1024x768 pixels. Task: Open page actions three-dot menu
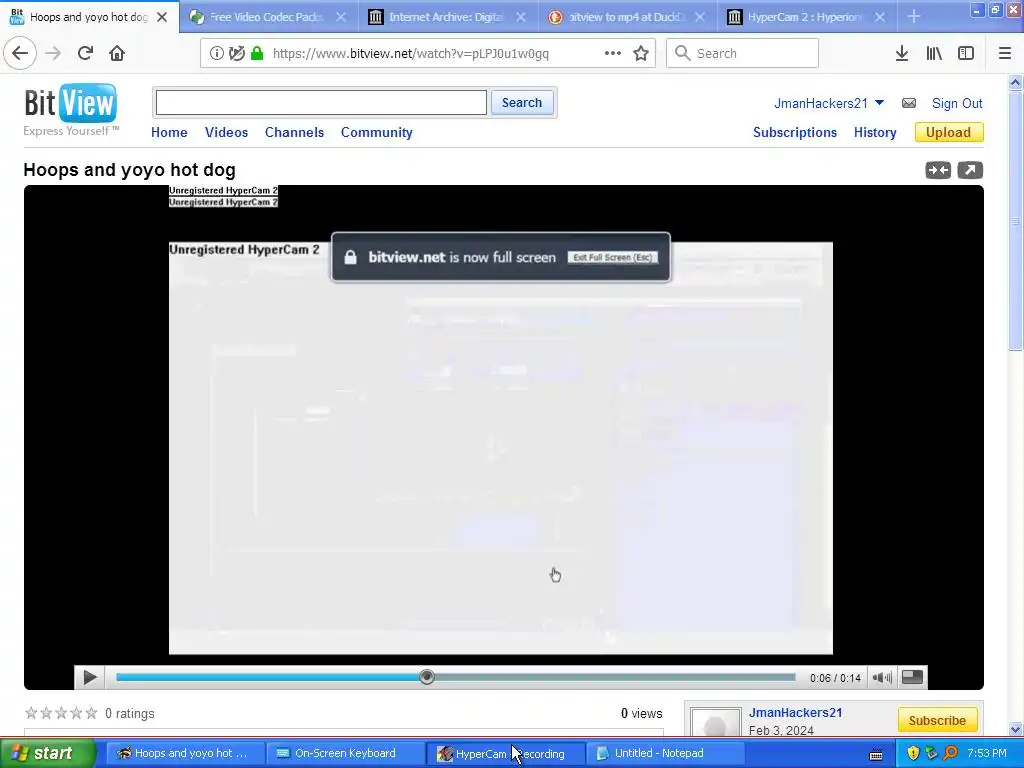[613, 54]
